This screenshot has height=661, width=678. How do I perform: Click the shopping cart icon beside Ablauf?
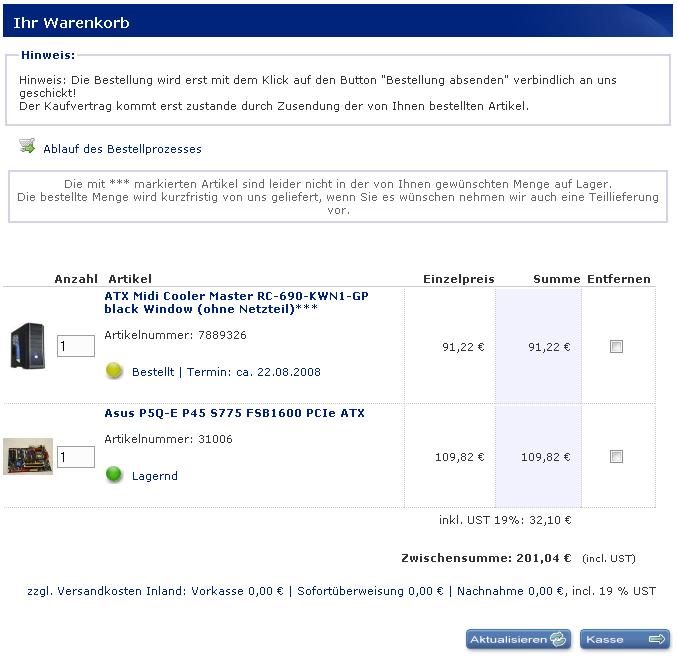coord(27,147)
